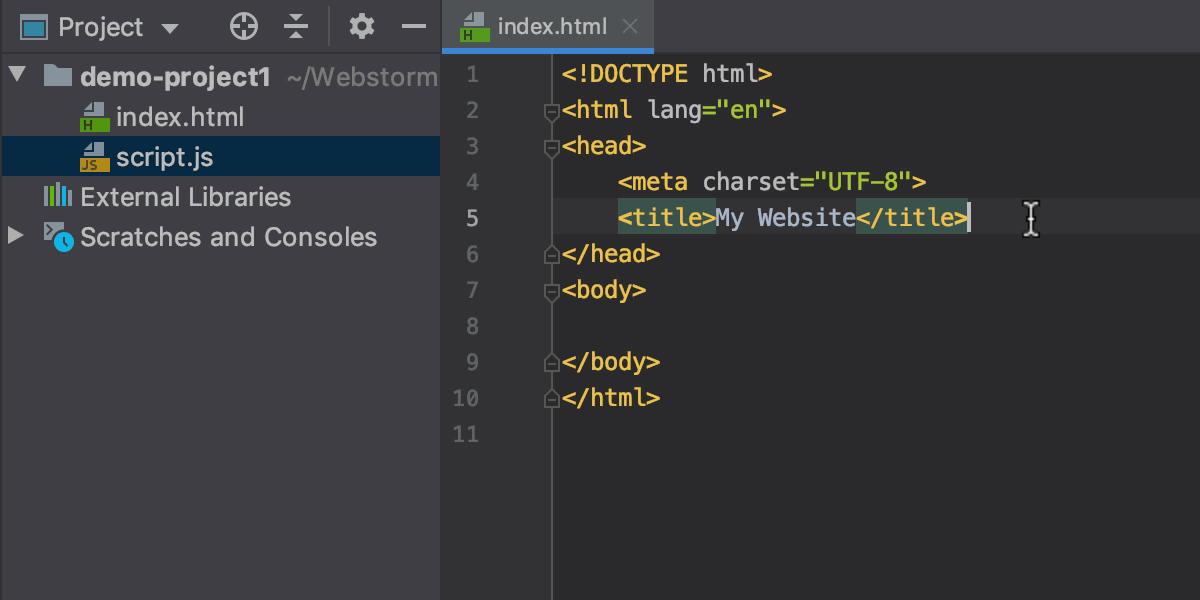Click the JS icon beside script.js
This screenshot has width=1200, height=600.
point(95,157)
